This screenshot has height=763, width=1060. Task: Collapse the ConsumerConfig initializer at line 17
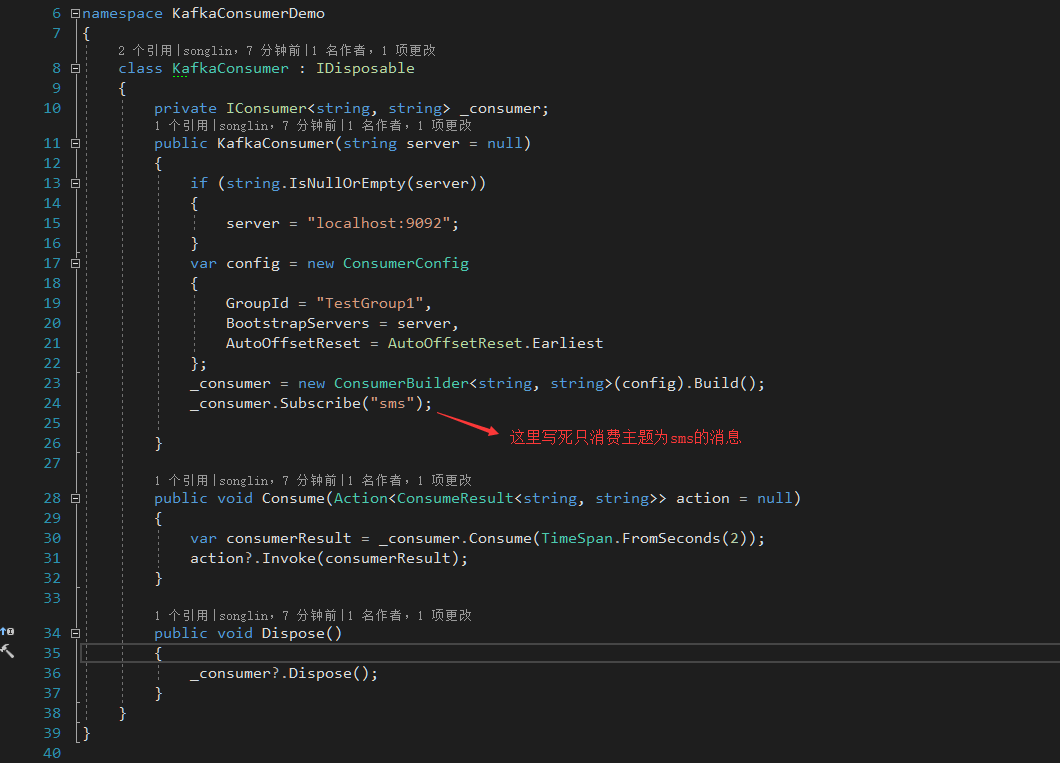[x=76, y=264]
